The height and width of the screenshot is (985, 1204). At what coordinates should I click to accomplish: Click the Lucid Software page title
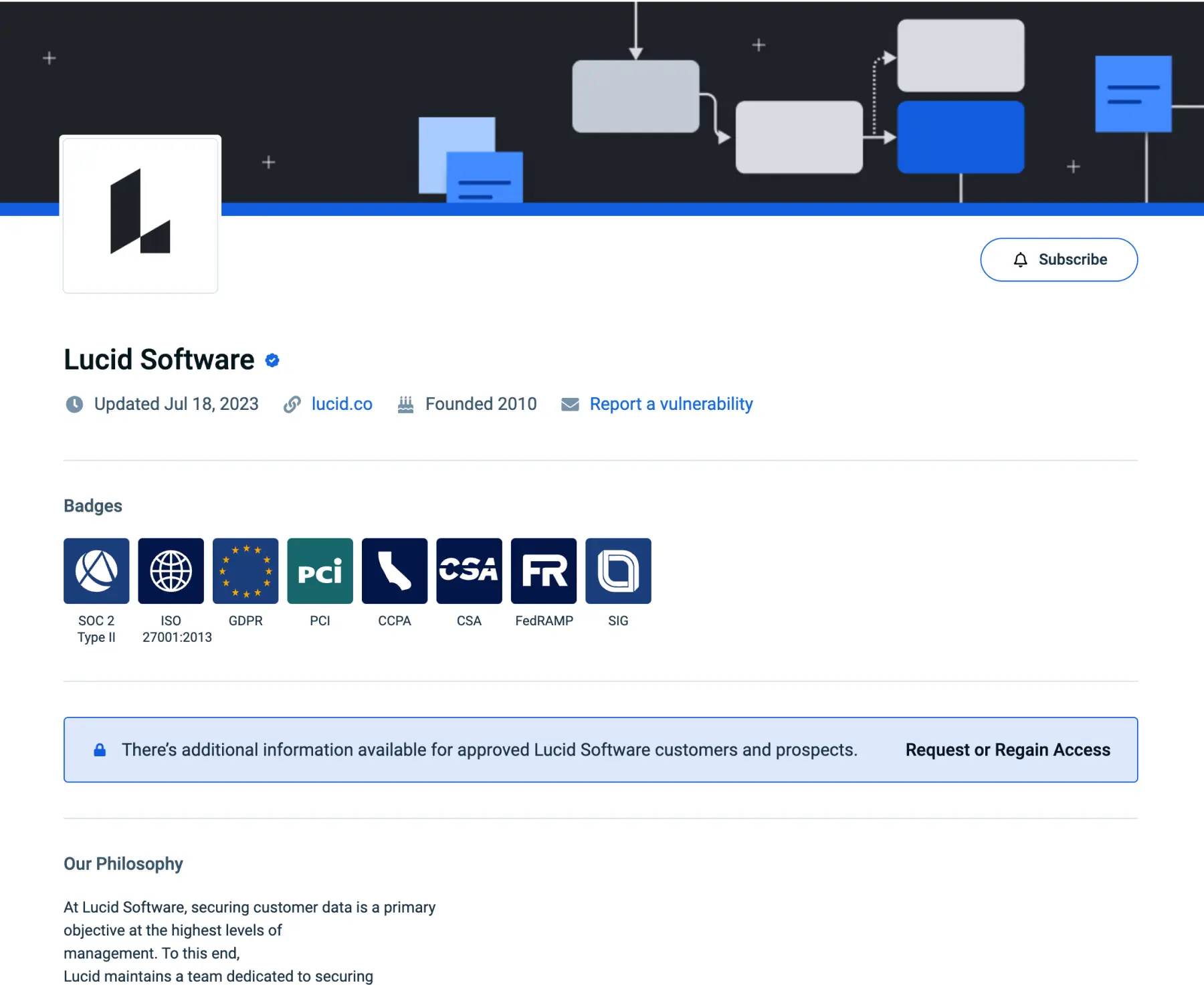[x=159, y=360]
